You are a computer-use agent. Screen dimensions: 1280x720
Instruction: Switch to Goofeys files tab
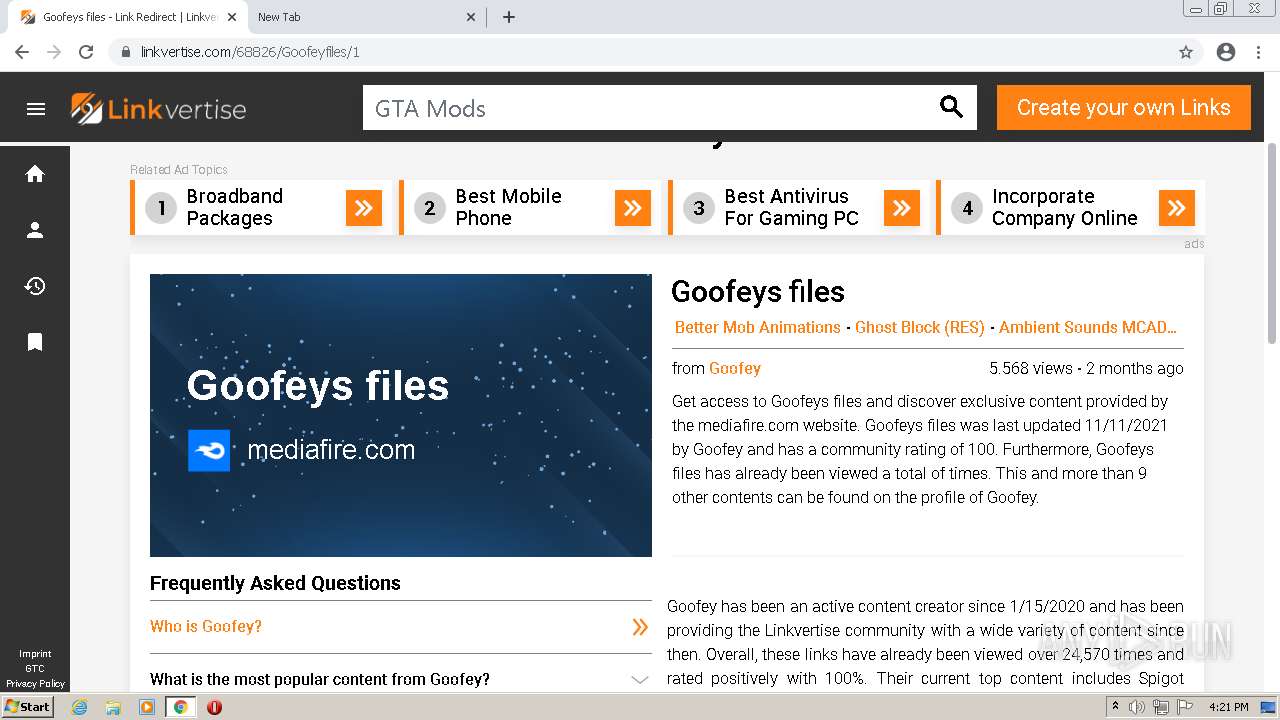pyautogui.click(x=128, y=17)
